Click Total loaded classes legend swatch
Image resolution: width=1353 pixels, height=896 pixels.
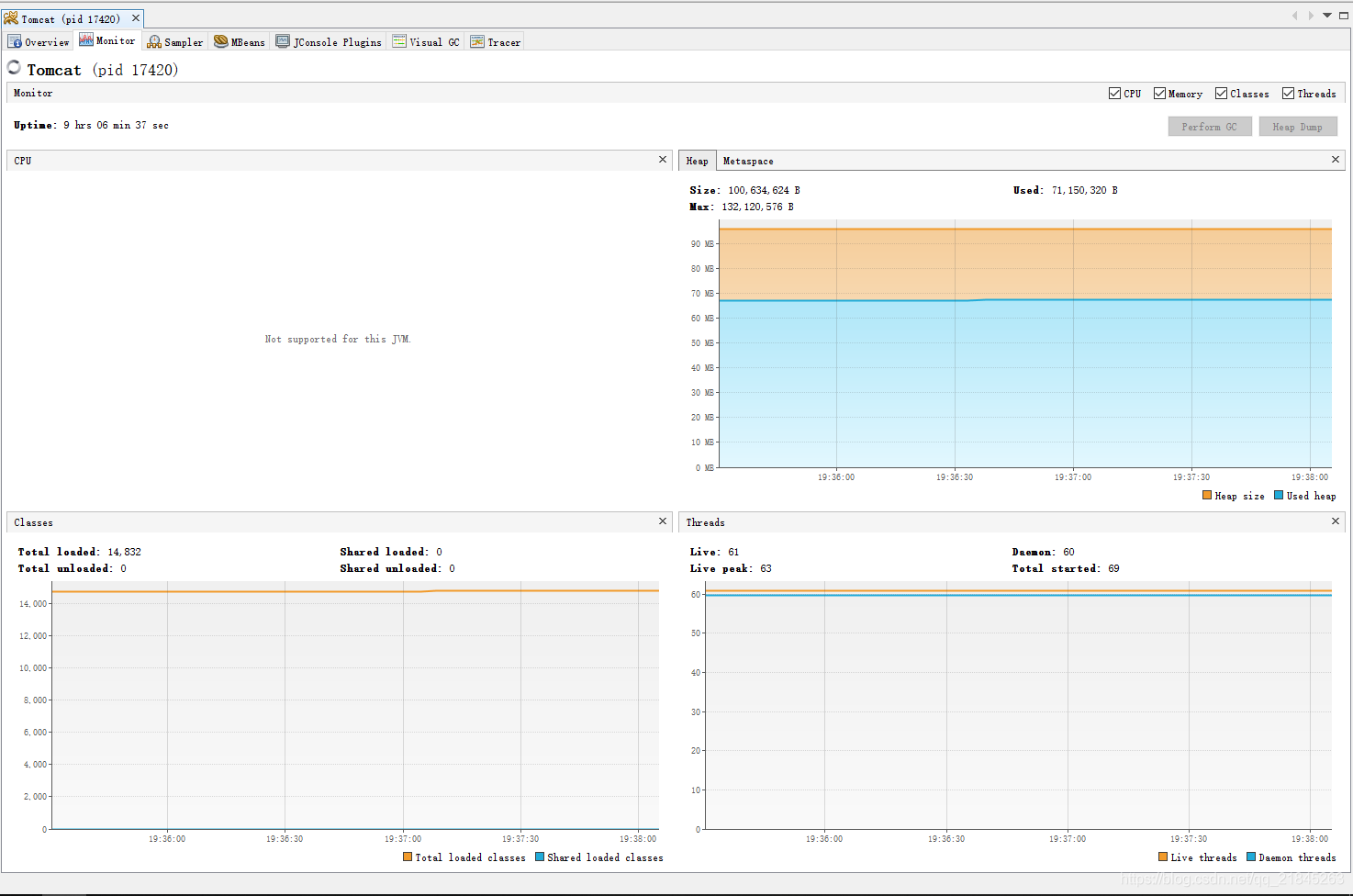click(x=408, y=857)
